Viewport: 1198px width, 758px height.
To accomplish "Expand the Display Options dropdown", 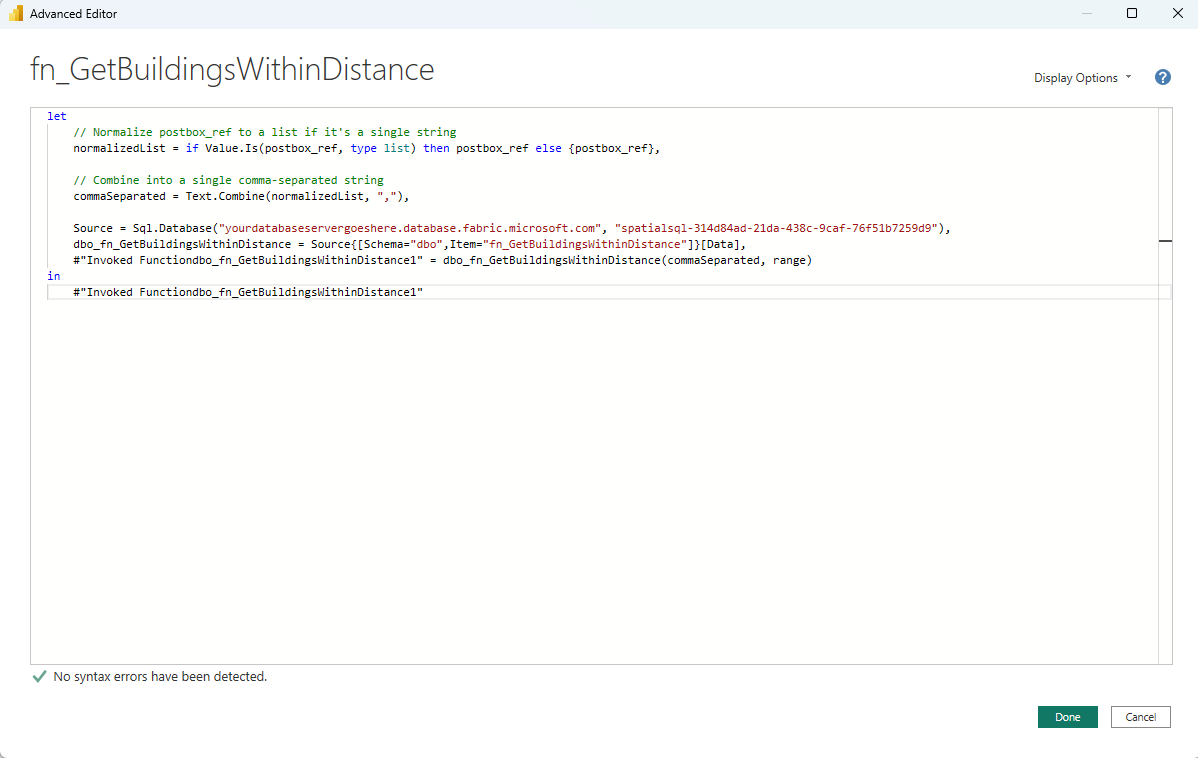I will click(1082, 78).
